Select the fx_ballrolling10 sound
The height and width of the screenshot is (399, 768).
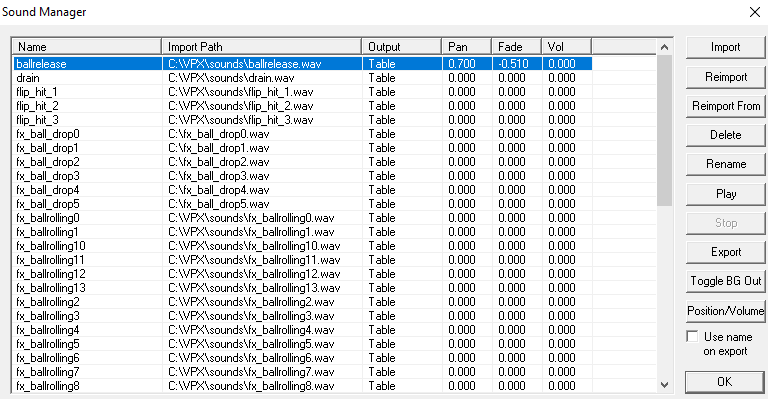303,246
